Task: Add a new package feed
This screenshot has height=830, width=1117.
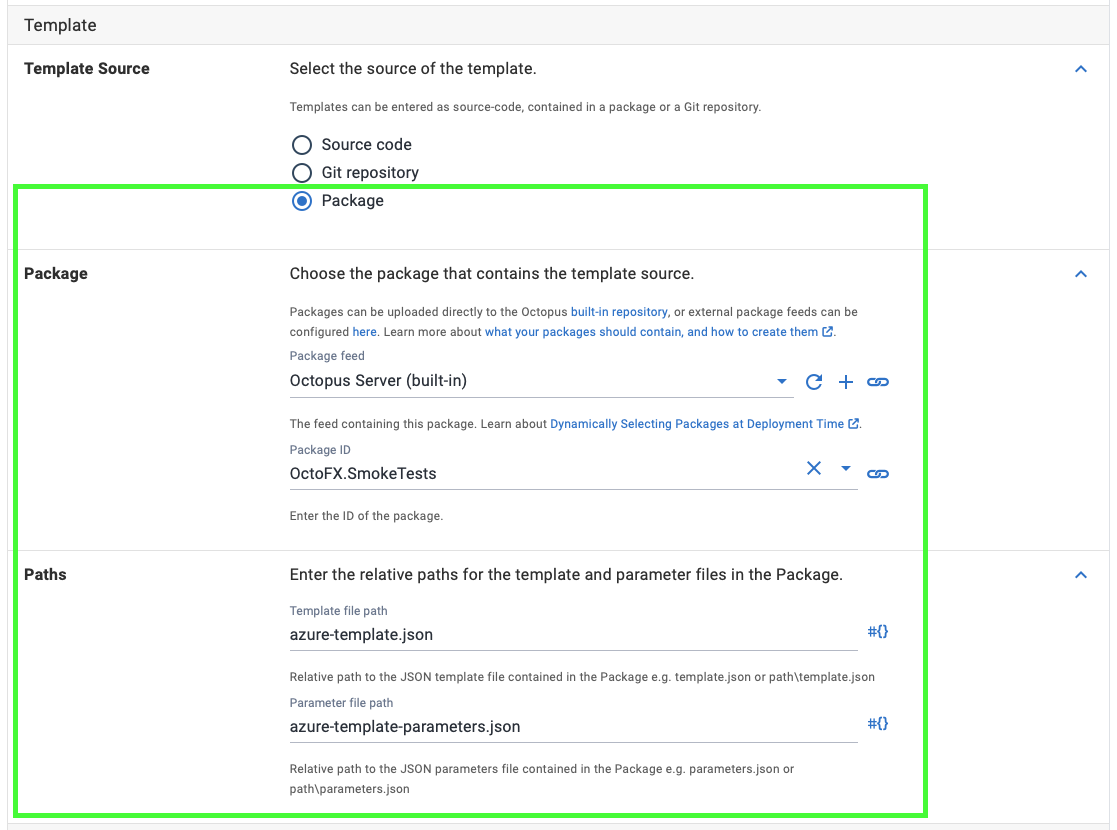Action: [x=846, y=381]
